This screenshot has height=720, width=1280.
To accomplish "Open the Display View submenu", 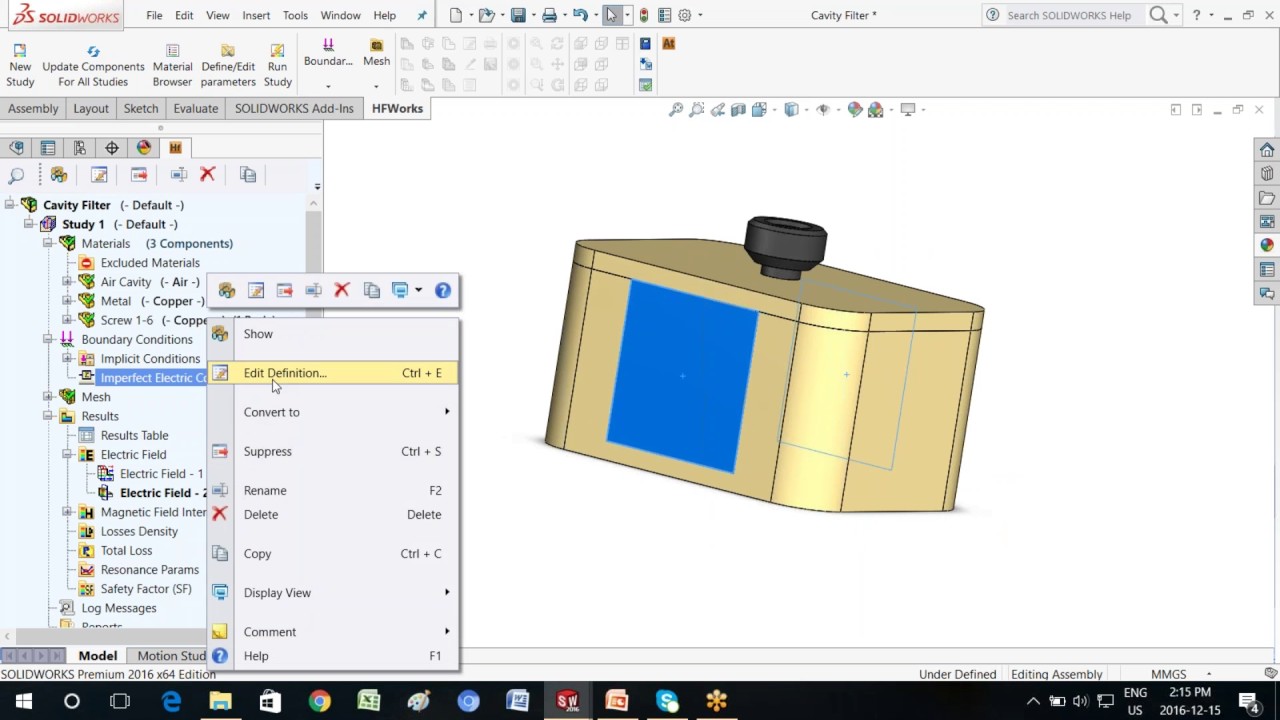I will tap(333, 592).
